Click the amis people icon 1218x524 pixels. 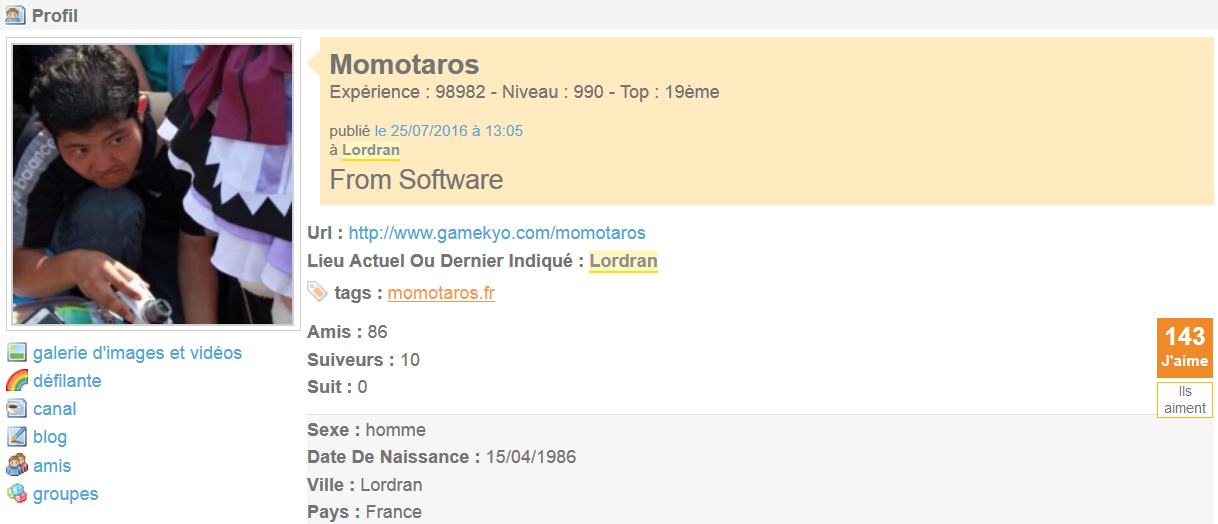pos(17,466)
